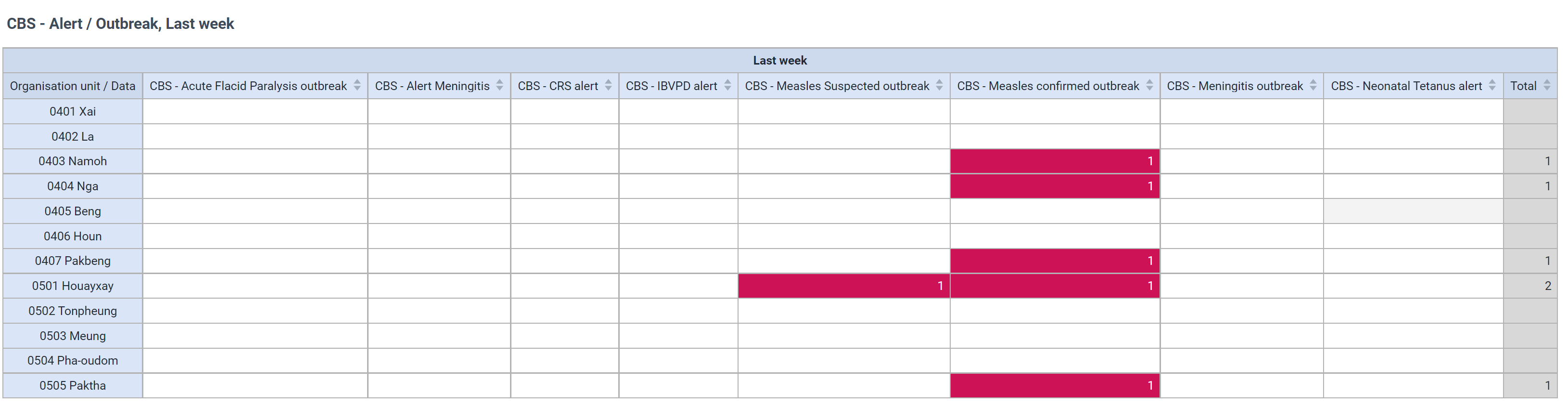Click red Measles confirmed cell for Paktha
1568x407 pixels.
1055,386
